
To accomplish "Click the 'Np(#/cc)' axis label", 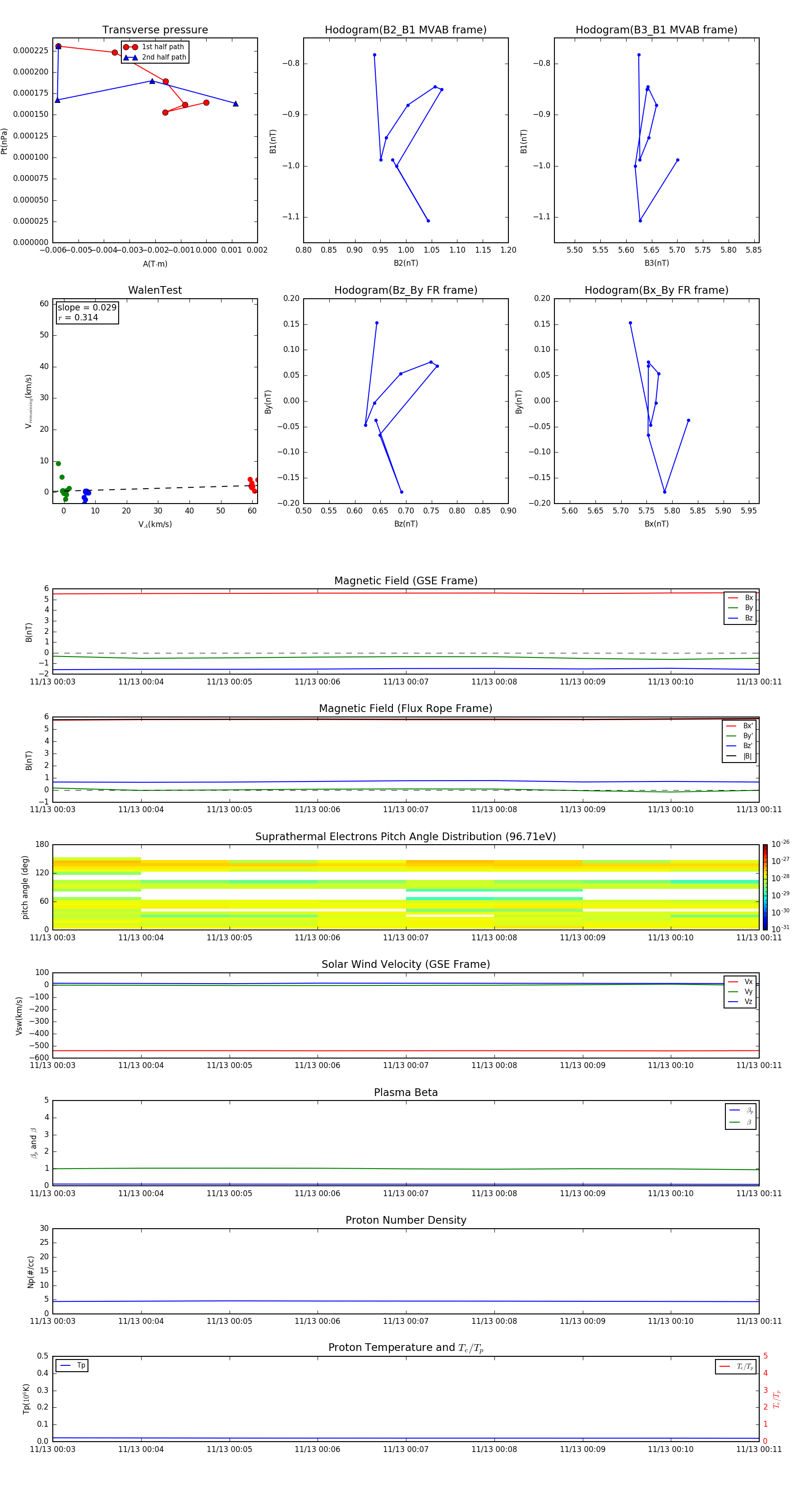I will [x=31, y=1272].
